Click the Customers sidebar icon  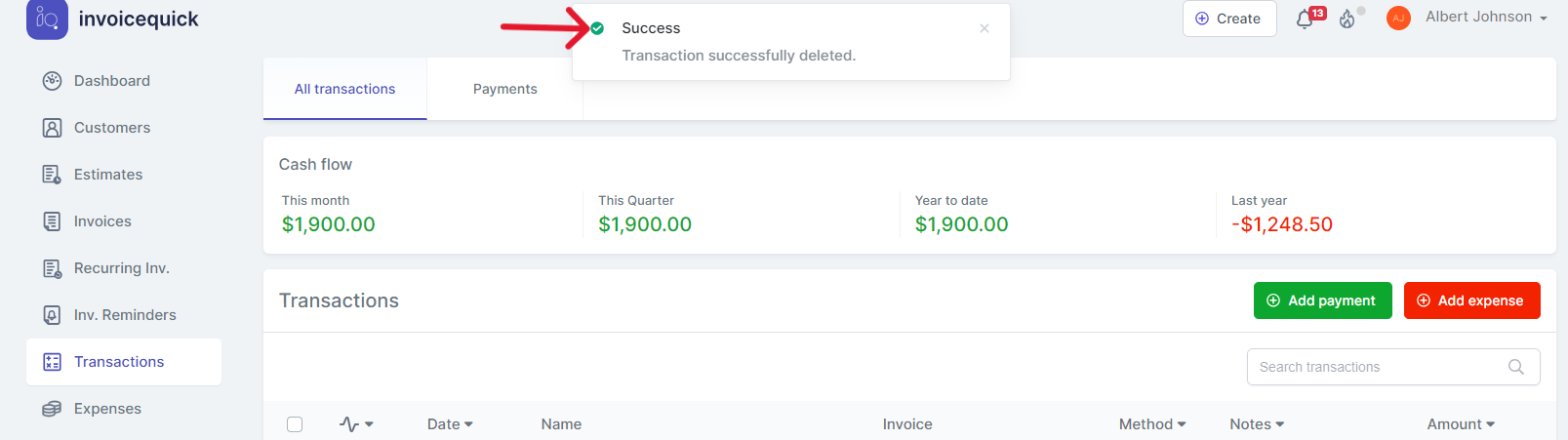52,128
